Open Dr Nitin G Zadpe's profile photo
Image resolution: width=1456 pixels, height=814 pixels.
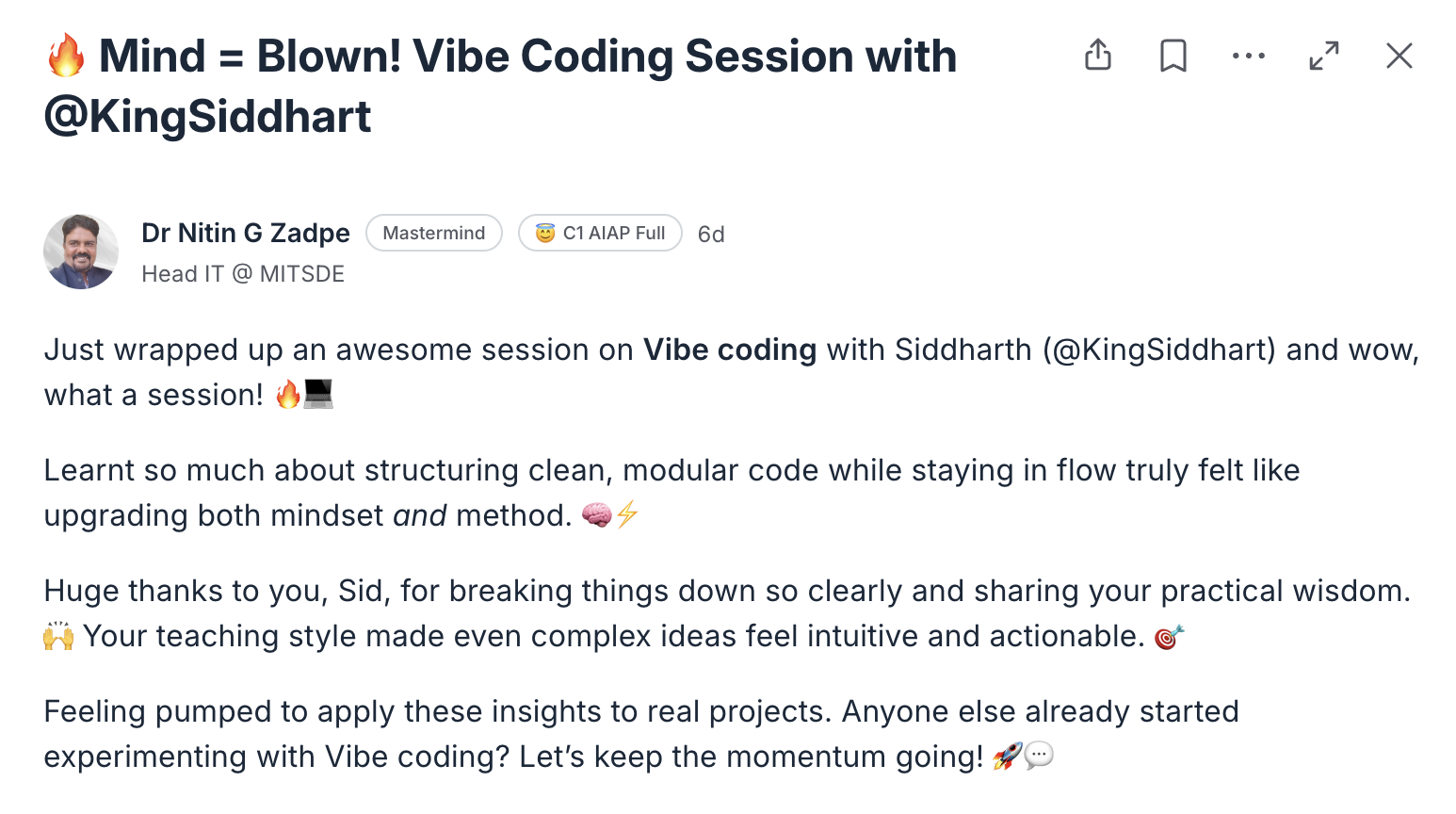point(81,252)
